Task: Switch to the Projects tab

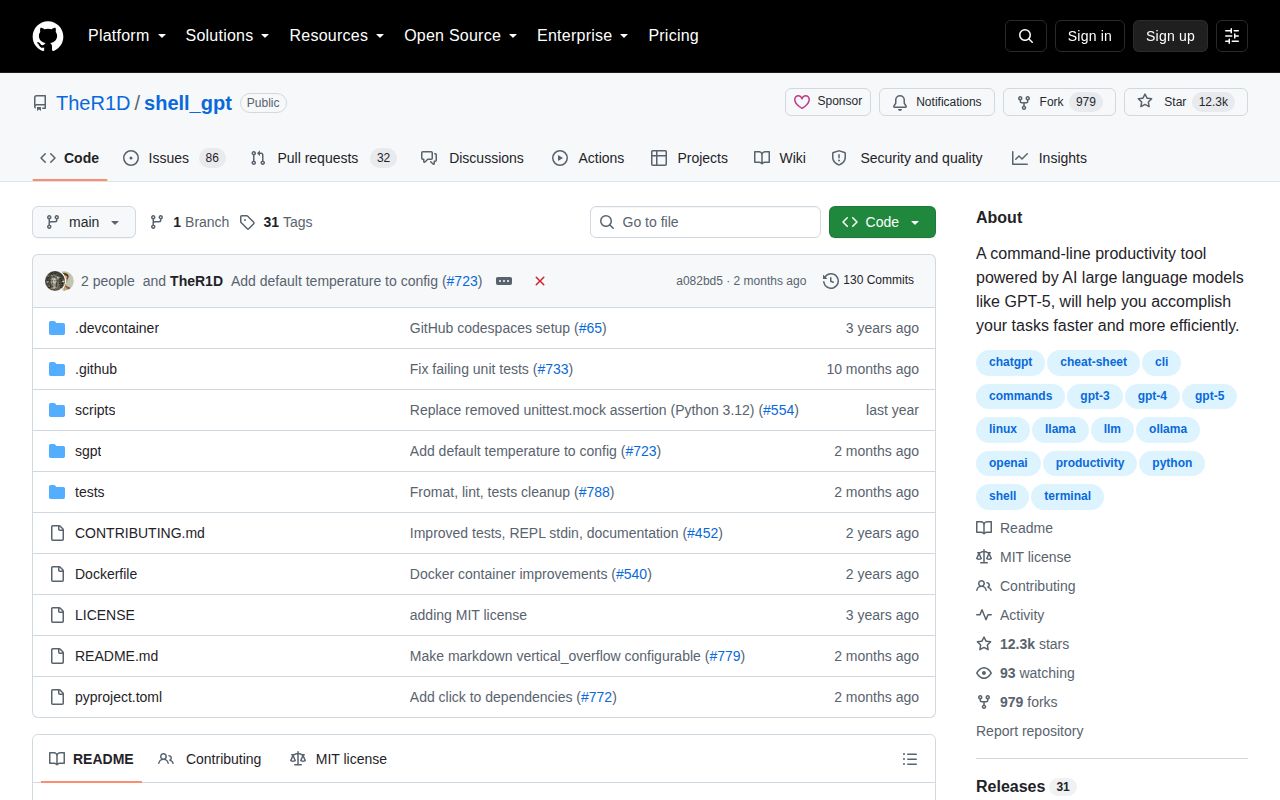Action: 689,158
